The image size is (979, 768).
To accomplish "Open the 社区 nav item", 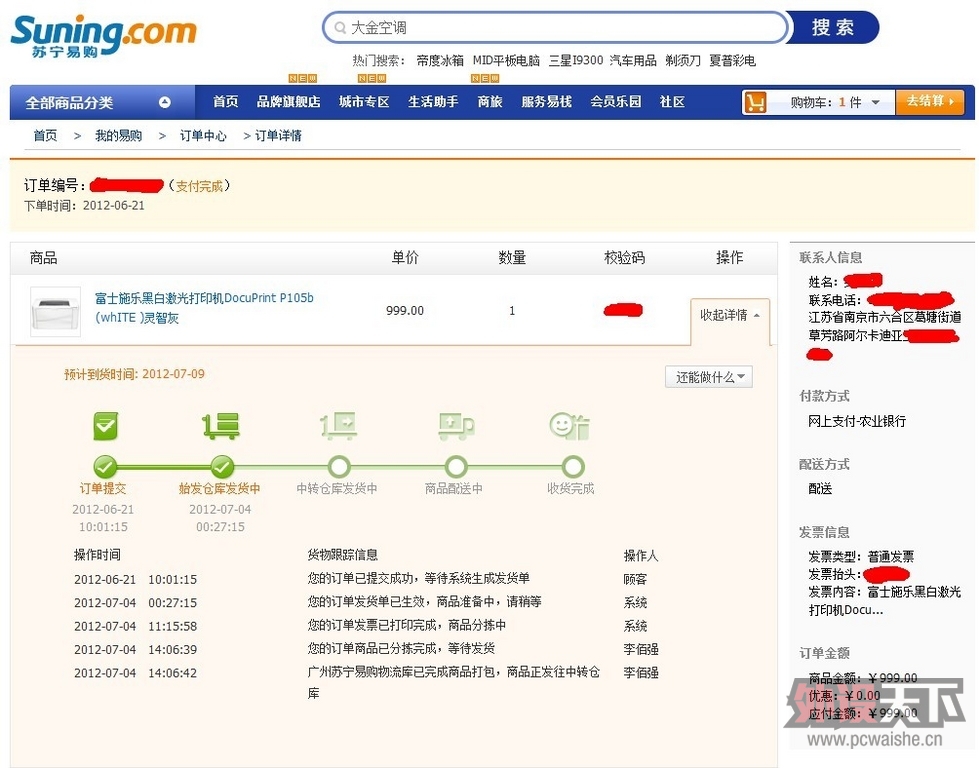I will coord(672,102).
